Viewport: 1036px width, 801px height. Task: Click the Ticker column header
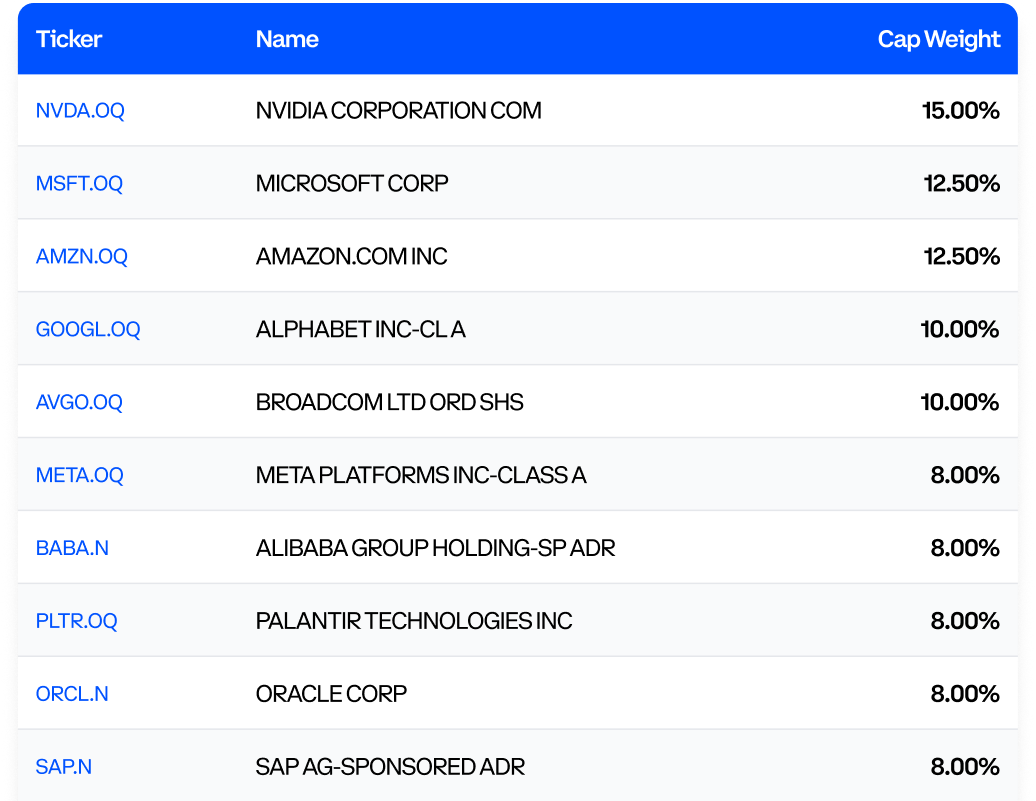[x=69, y=39]
